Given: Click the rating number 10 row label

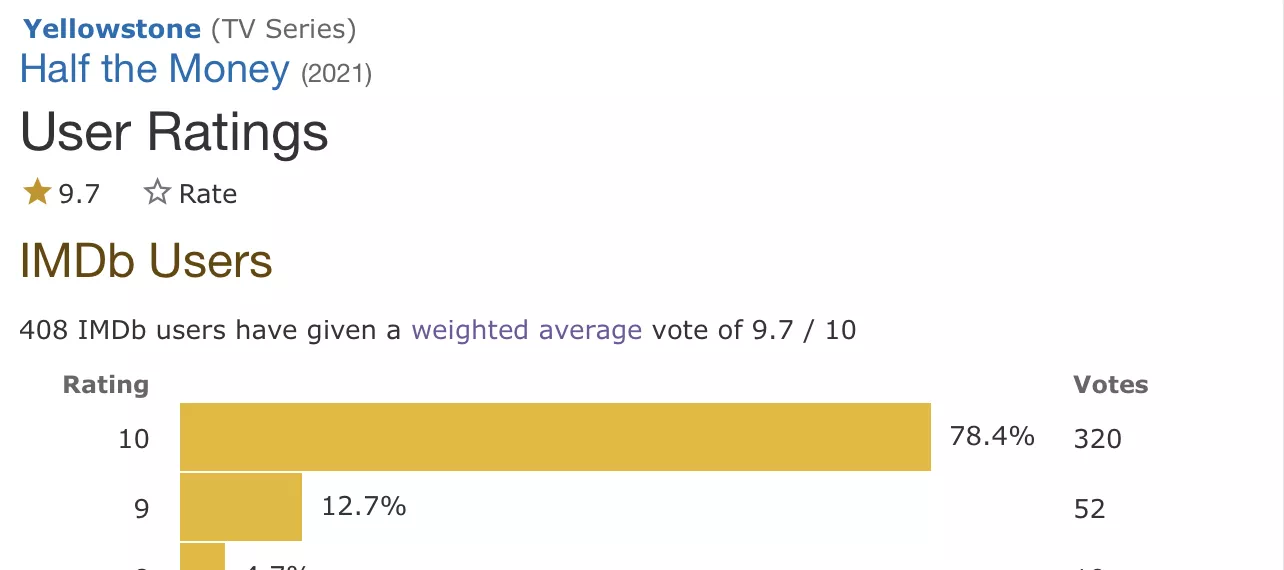Looking at the screenshot, I should click(134, 438).
